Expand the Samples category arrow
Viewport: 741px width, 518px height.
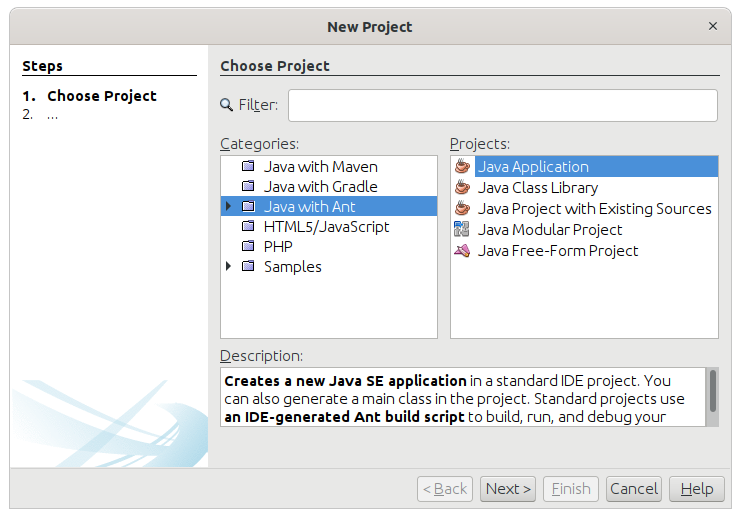pyautogui.click(x=229, y=266)
